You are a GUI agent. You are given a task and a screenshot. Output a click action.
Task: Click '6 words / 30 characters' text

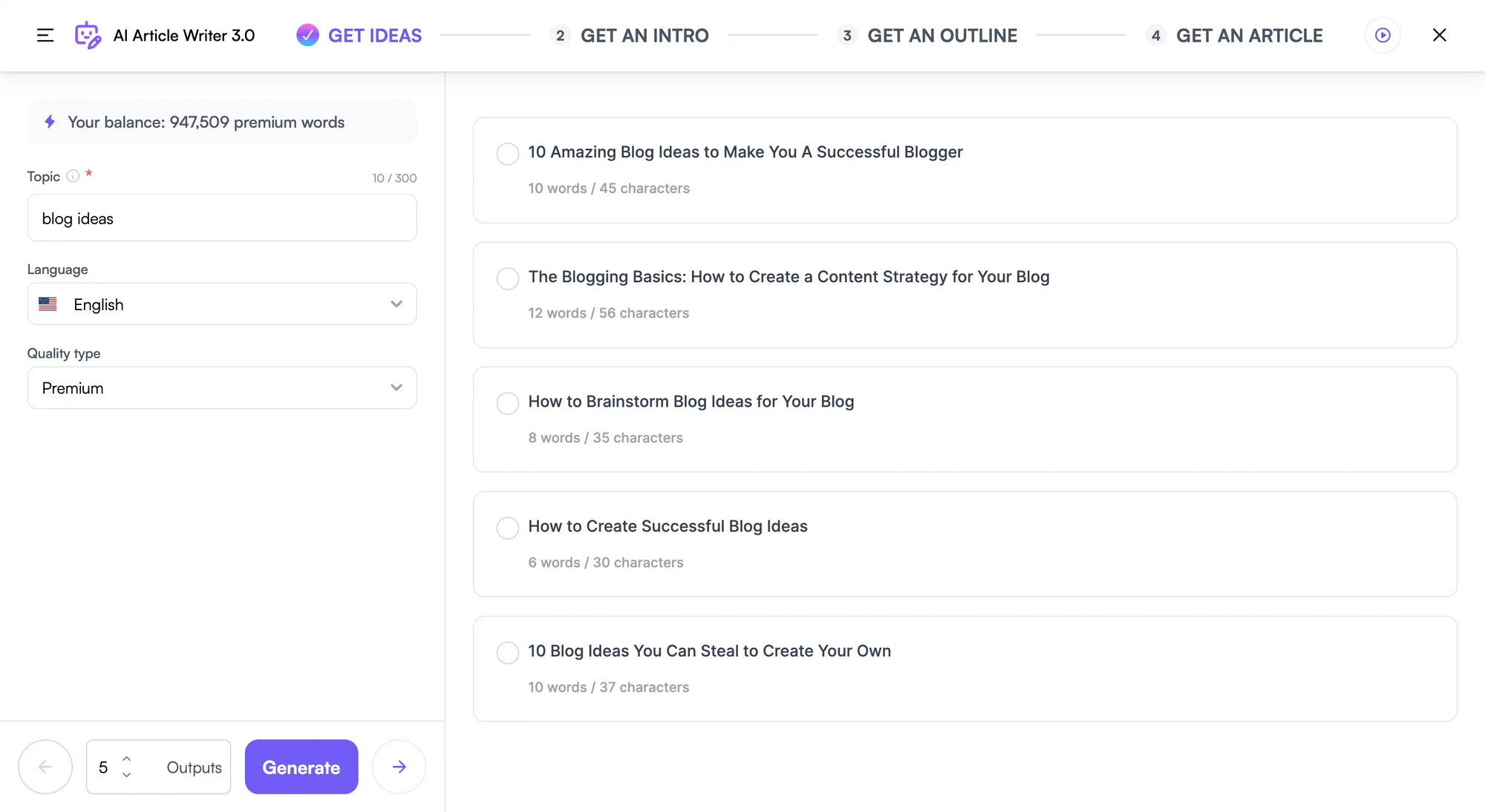pyautogui.click(x=606, y=563)
